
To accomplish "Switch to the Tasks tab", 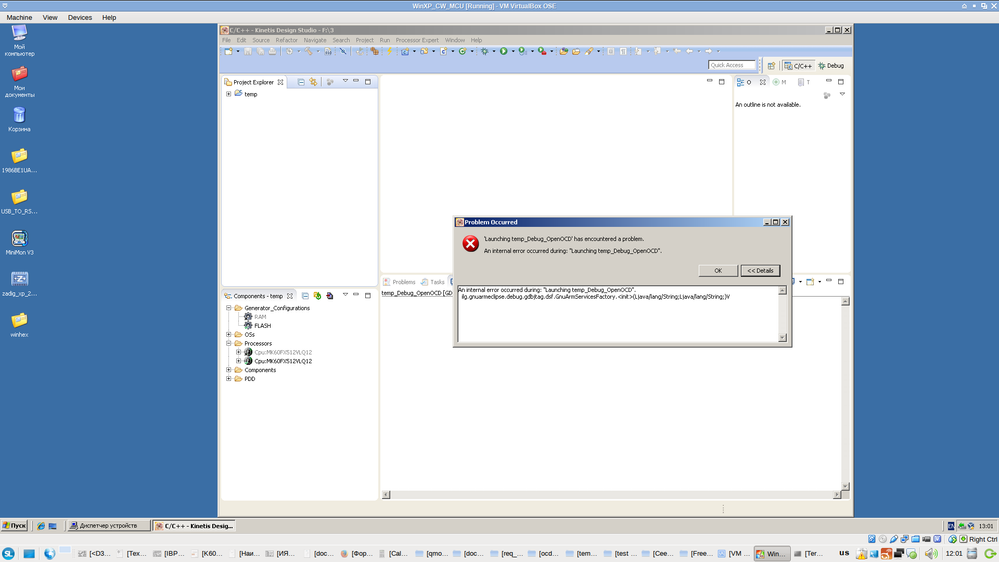I will (x=433, y=282).
